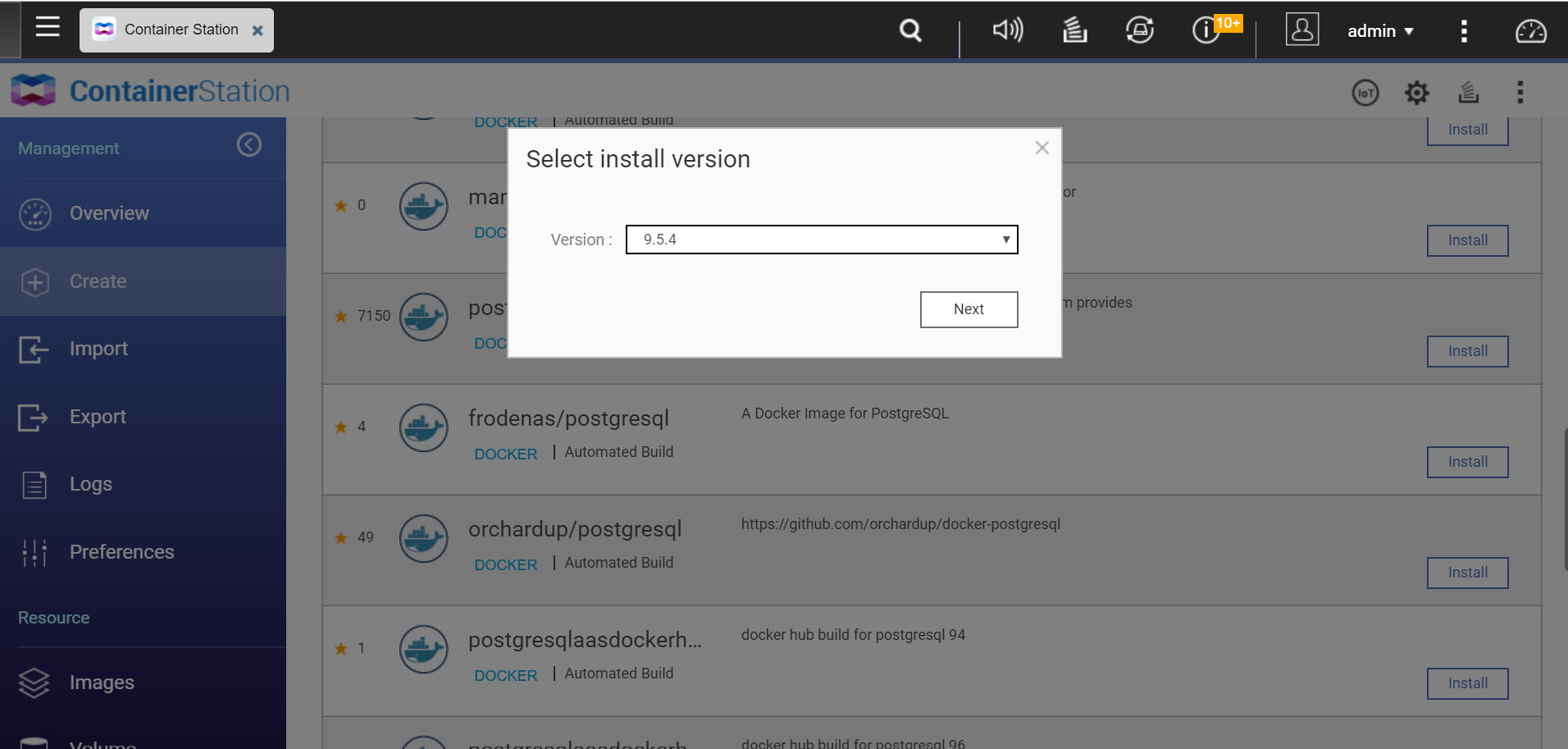Open the volume control speaker icon
The height and width of the screenshot is (749, 1568).
click(1008, 30)
